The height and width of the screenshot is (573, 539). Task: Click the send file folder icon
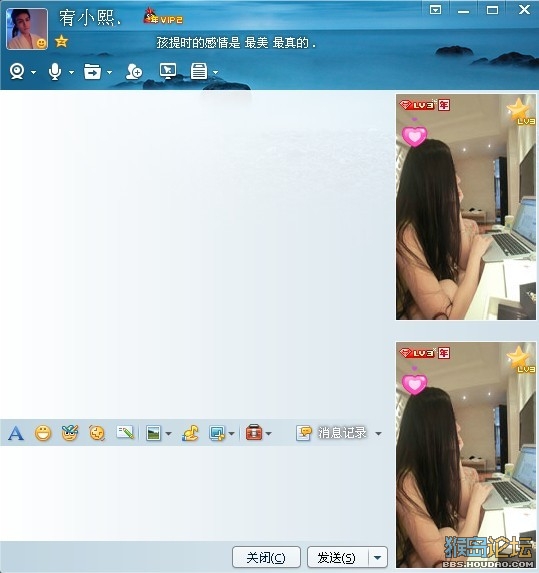pyautogui.click(x=92, y=71)
